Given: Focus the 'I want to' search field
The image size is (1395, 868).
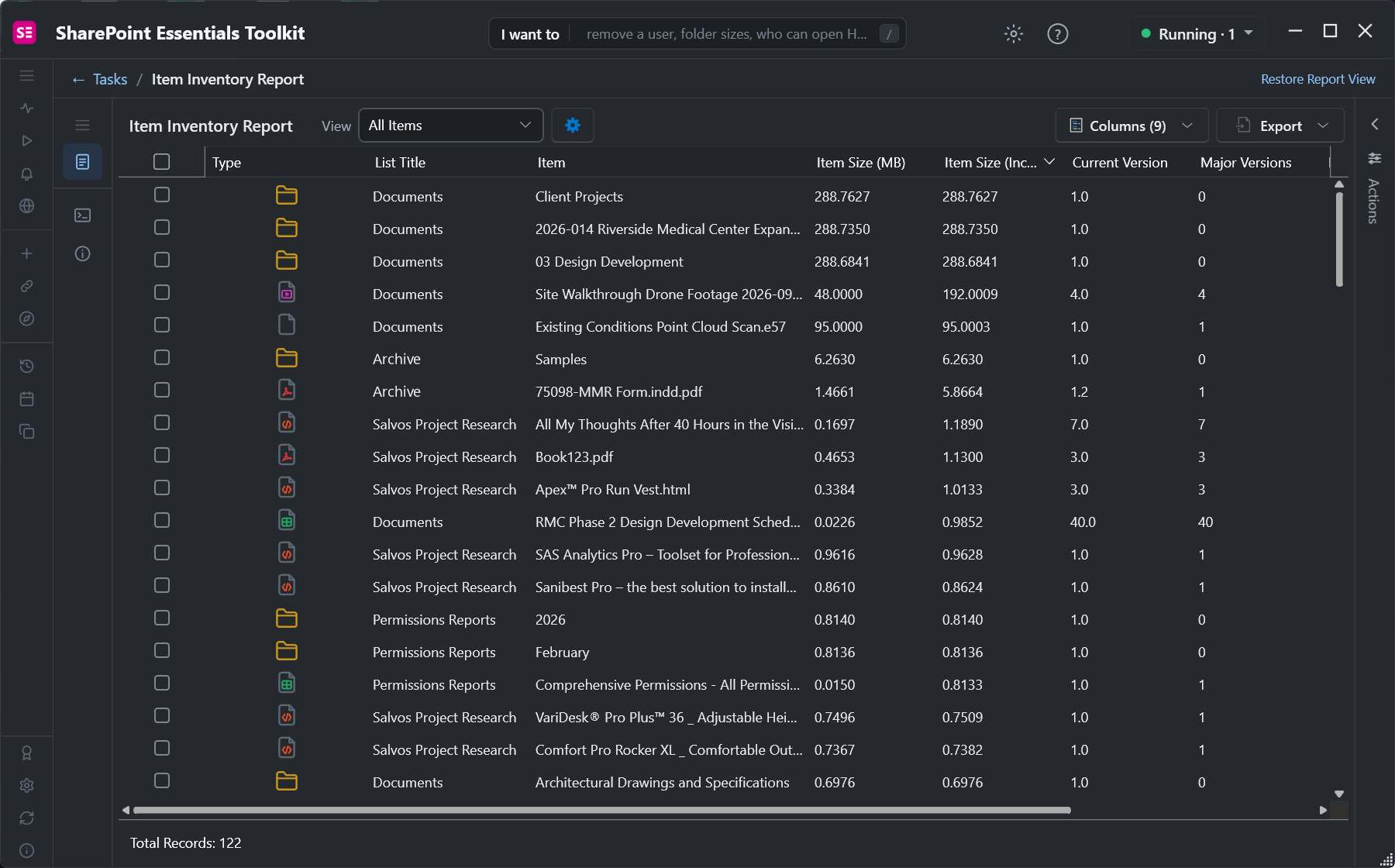Looking at the screenshot, I should [697, 34].
